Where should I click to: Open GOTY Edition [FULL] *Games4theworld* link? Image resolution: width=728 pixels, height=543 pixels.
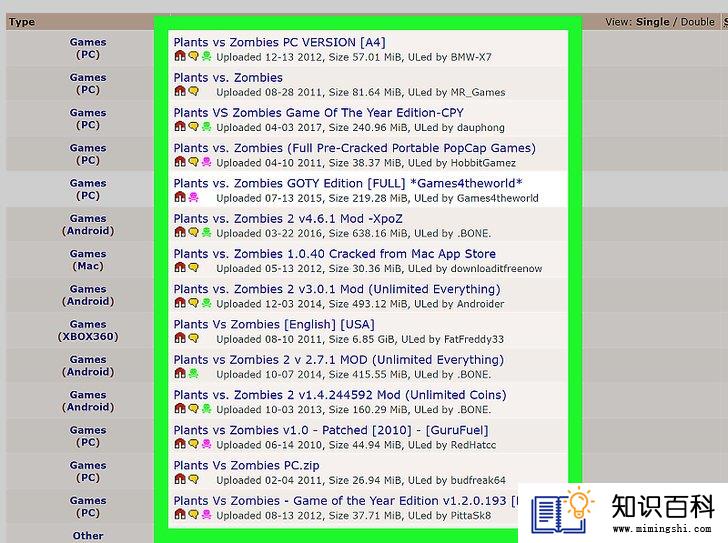tap(348, 183)
